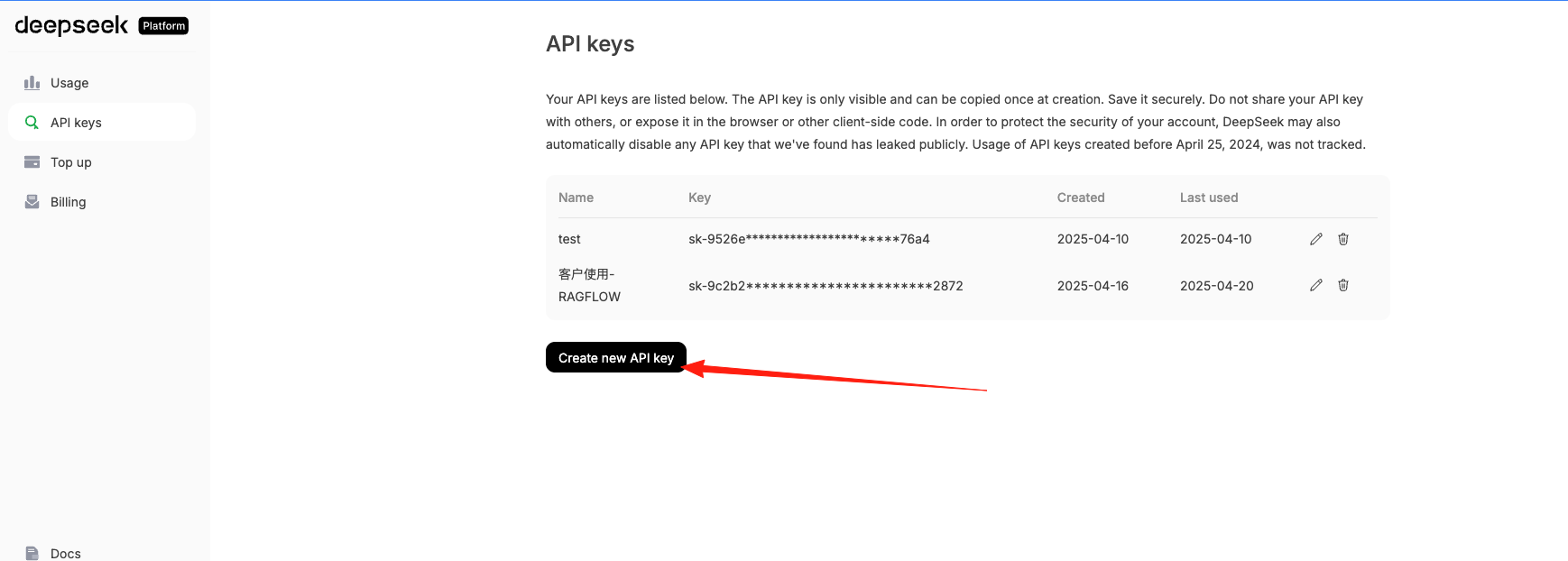Click the Platform badge next to logo

pos(163,26)
